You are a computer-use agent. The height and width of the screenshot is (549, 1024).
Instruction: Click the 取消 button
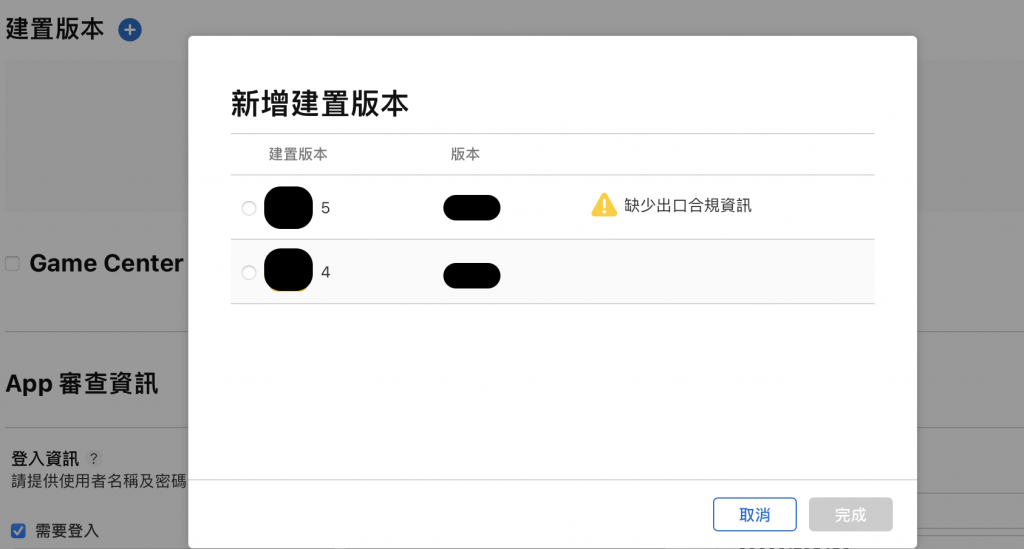click(x=754, y=514)
